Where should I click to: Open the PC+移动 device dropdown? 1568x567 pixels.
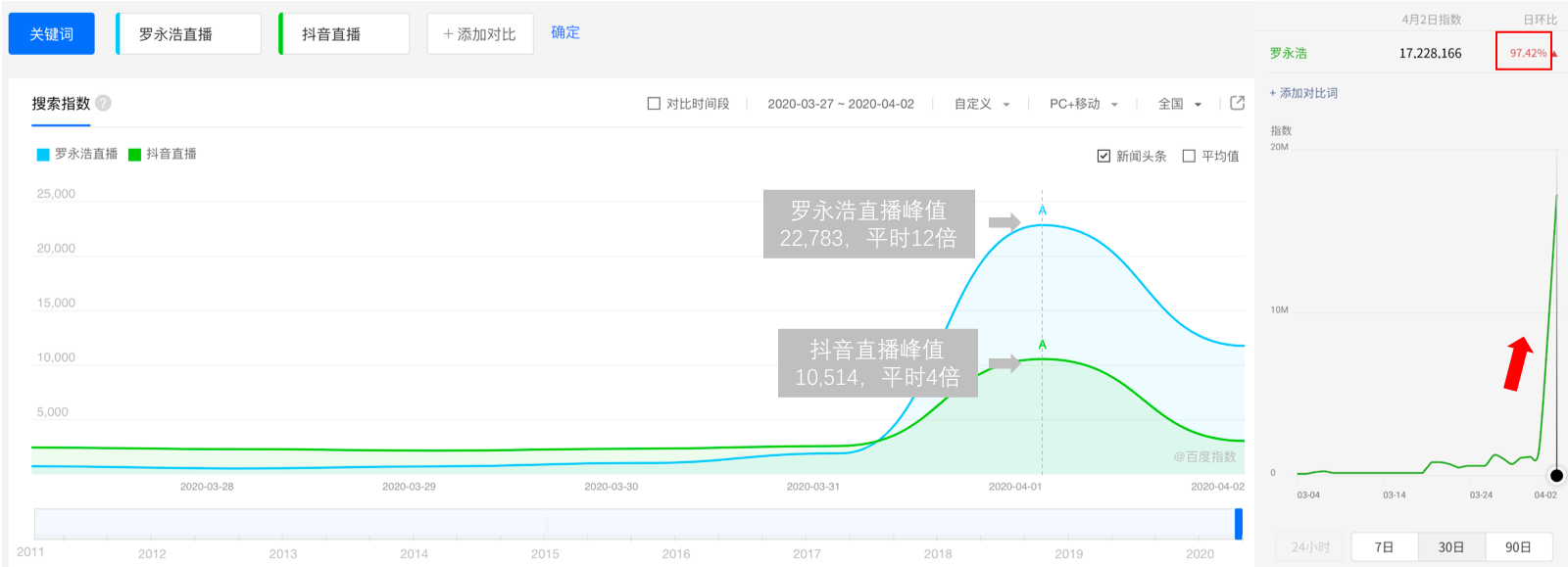[1083, 104]
